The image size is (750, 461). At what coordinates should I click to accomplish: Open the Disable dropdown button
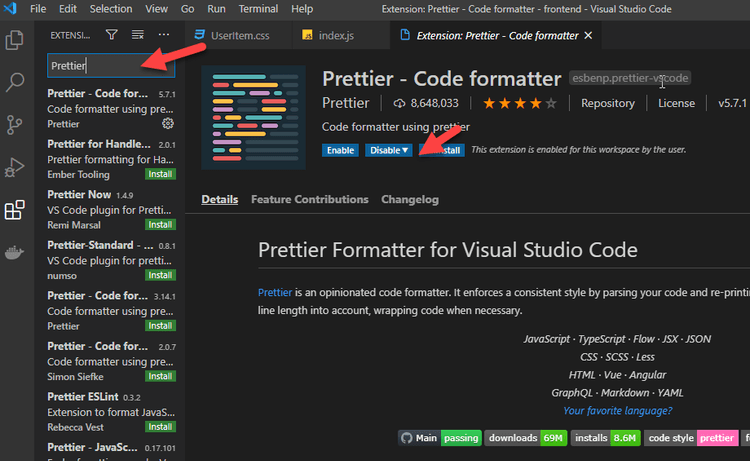pos(388,150)
